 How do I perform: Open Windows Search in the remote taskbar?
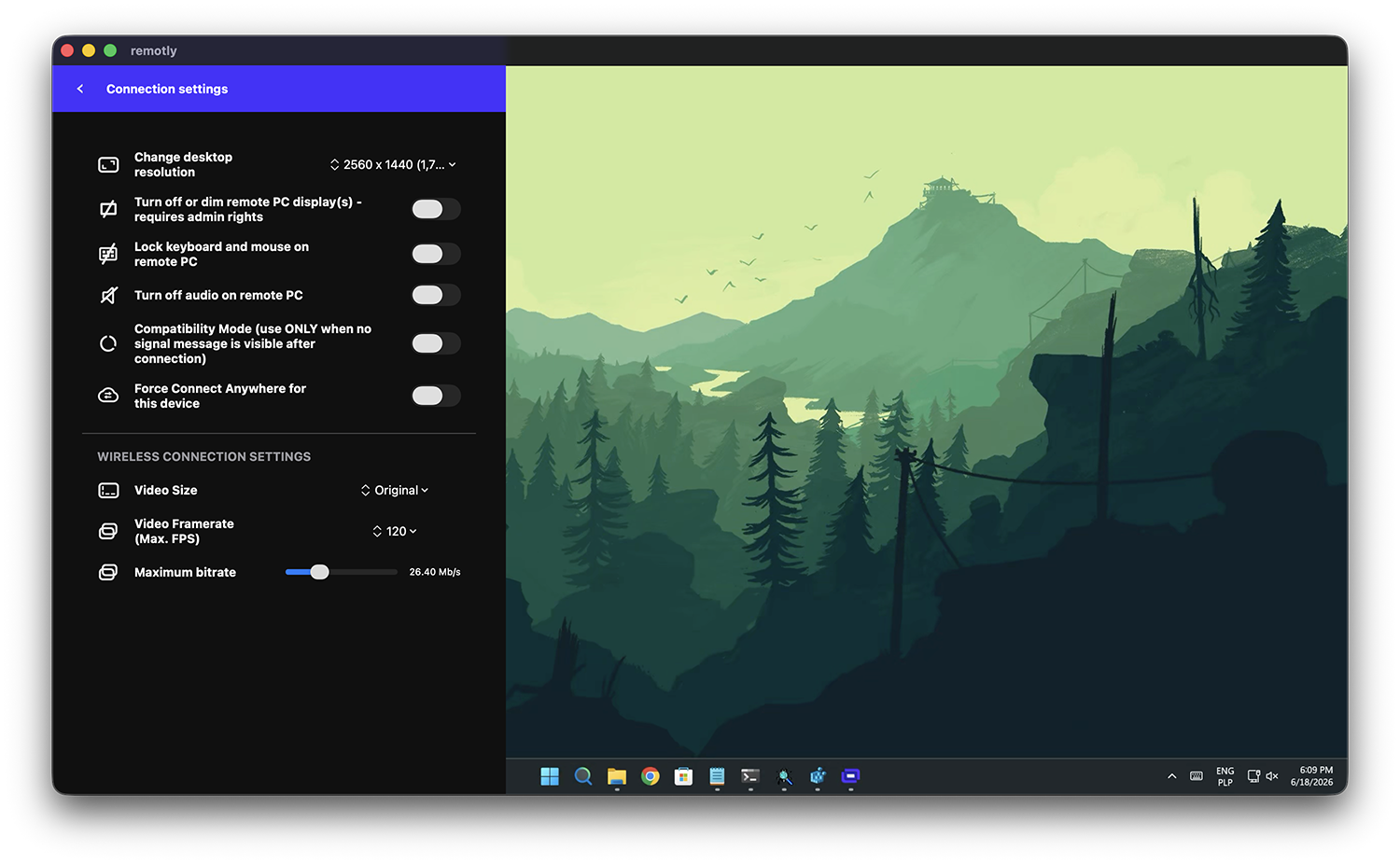tap(583, 776)
